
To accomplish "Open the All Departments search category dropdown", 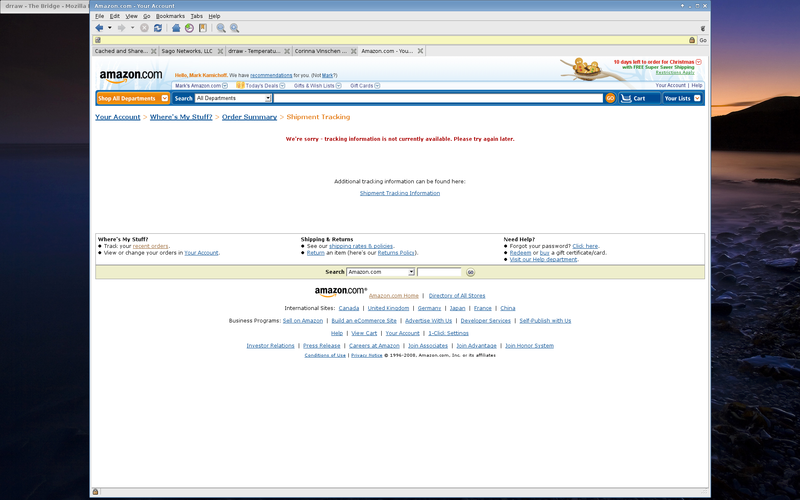I will point(234,98).
